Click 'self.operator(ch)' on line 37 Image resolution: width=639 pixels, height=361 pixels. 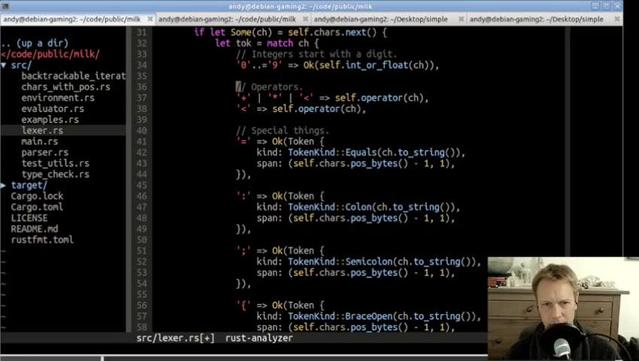(379, 98)
